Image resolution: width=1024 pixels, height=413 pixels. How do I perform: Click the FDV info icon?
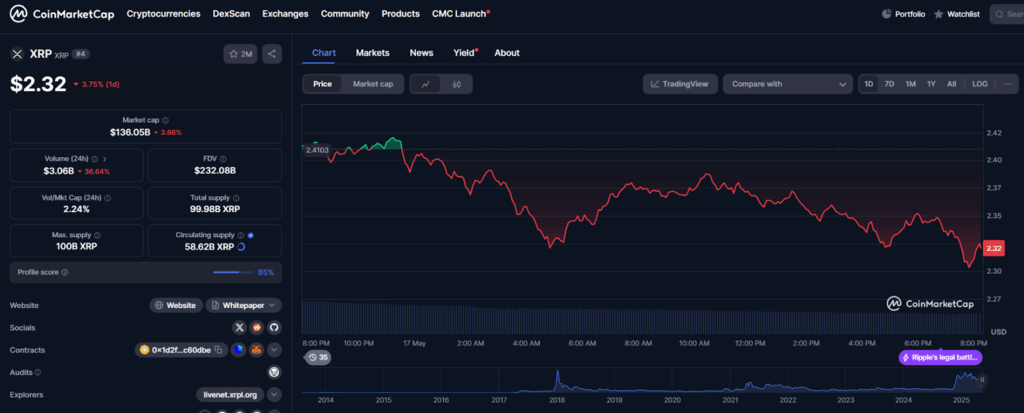pos(224,159)
